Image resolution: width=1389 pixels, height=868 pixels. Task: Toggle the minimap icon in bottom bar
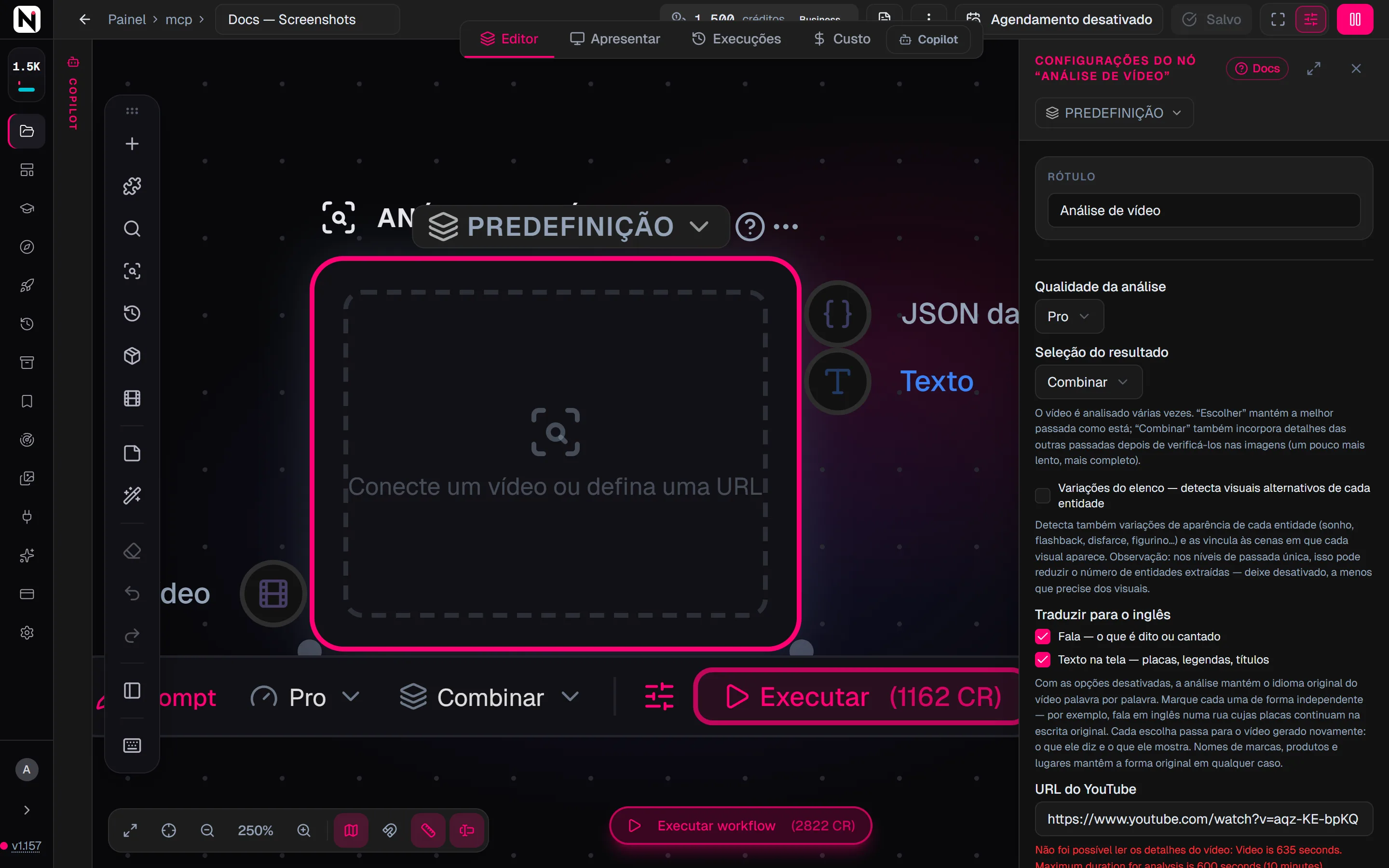click(351, 830)
